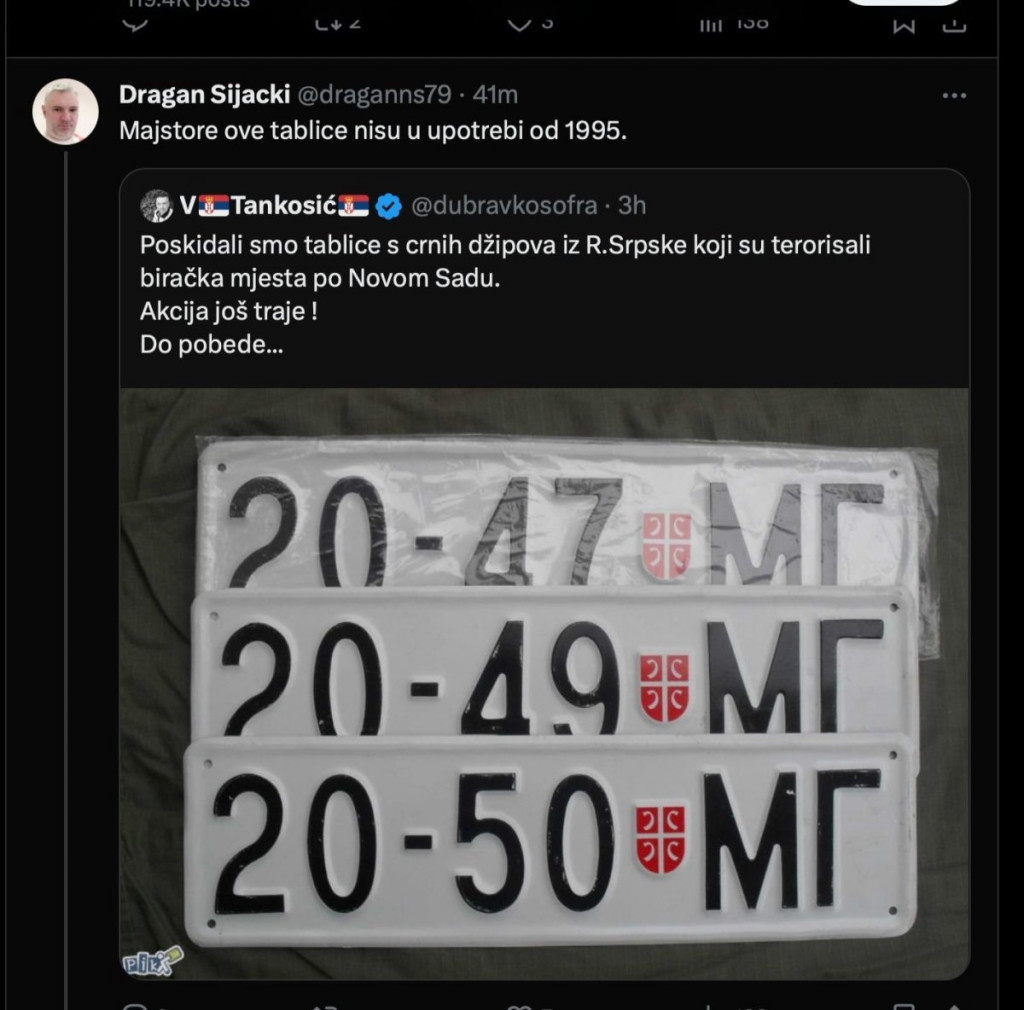Click the reply text 'Majstore ove tablice'
The image size is (1024, 1010).
[372, 131]
